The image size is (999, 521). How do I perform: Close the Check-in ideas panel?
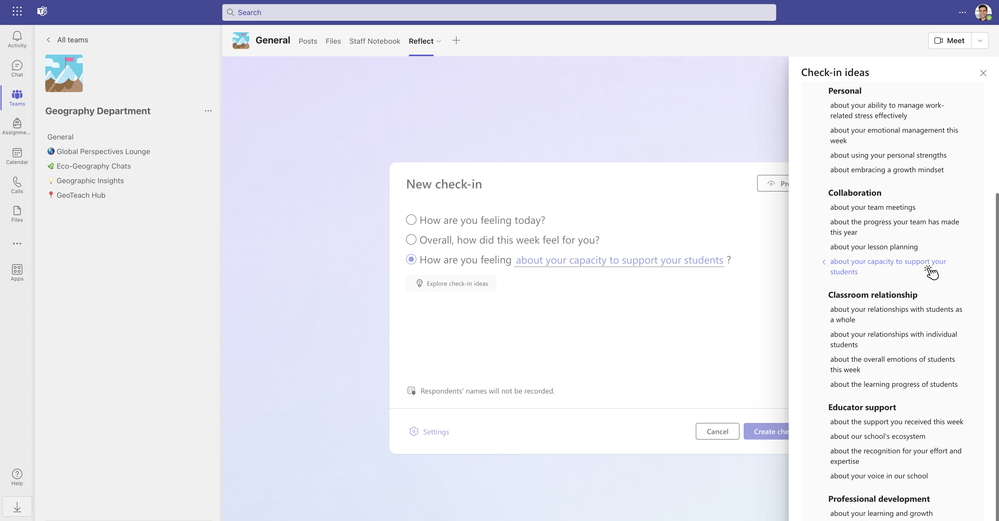pyautogui.click(x=983, y=73)
